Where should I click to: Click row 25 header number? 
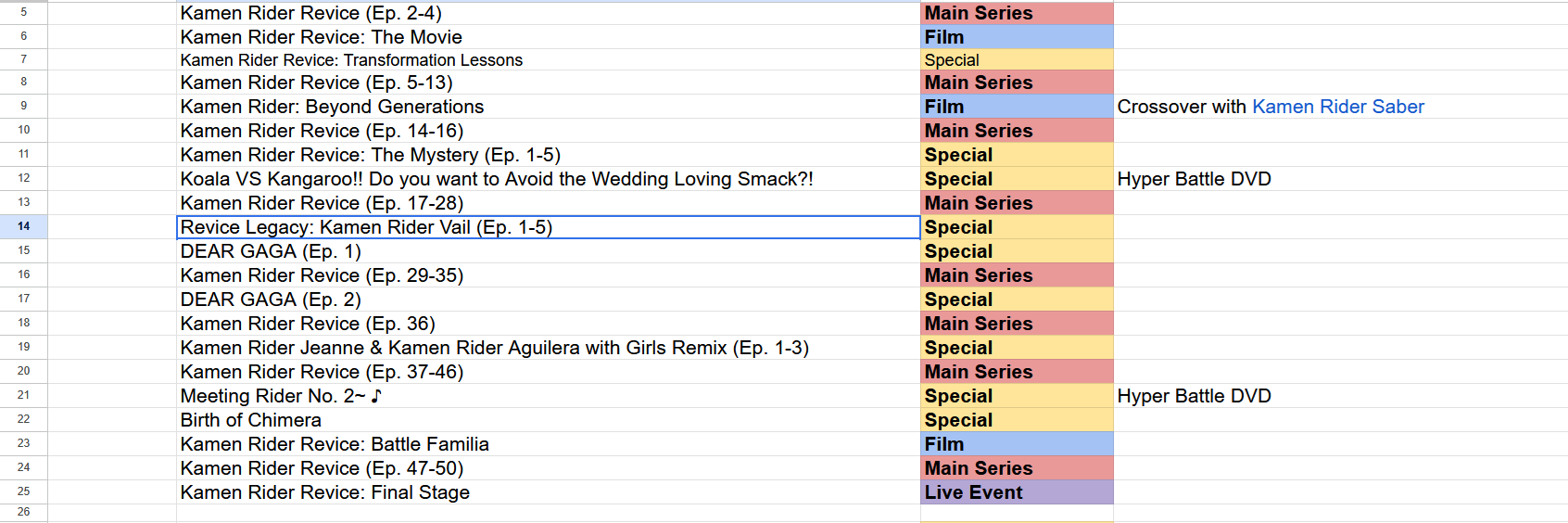[x=23, y=491]
